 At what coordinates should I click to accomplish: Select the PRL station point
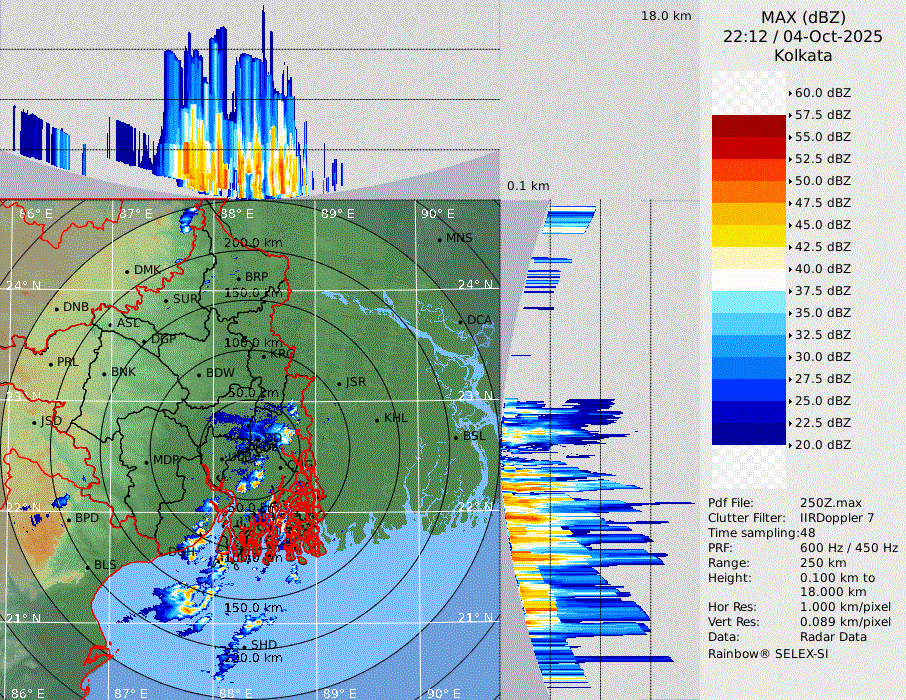point(51,363)
